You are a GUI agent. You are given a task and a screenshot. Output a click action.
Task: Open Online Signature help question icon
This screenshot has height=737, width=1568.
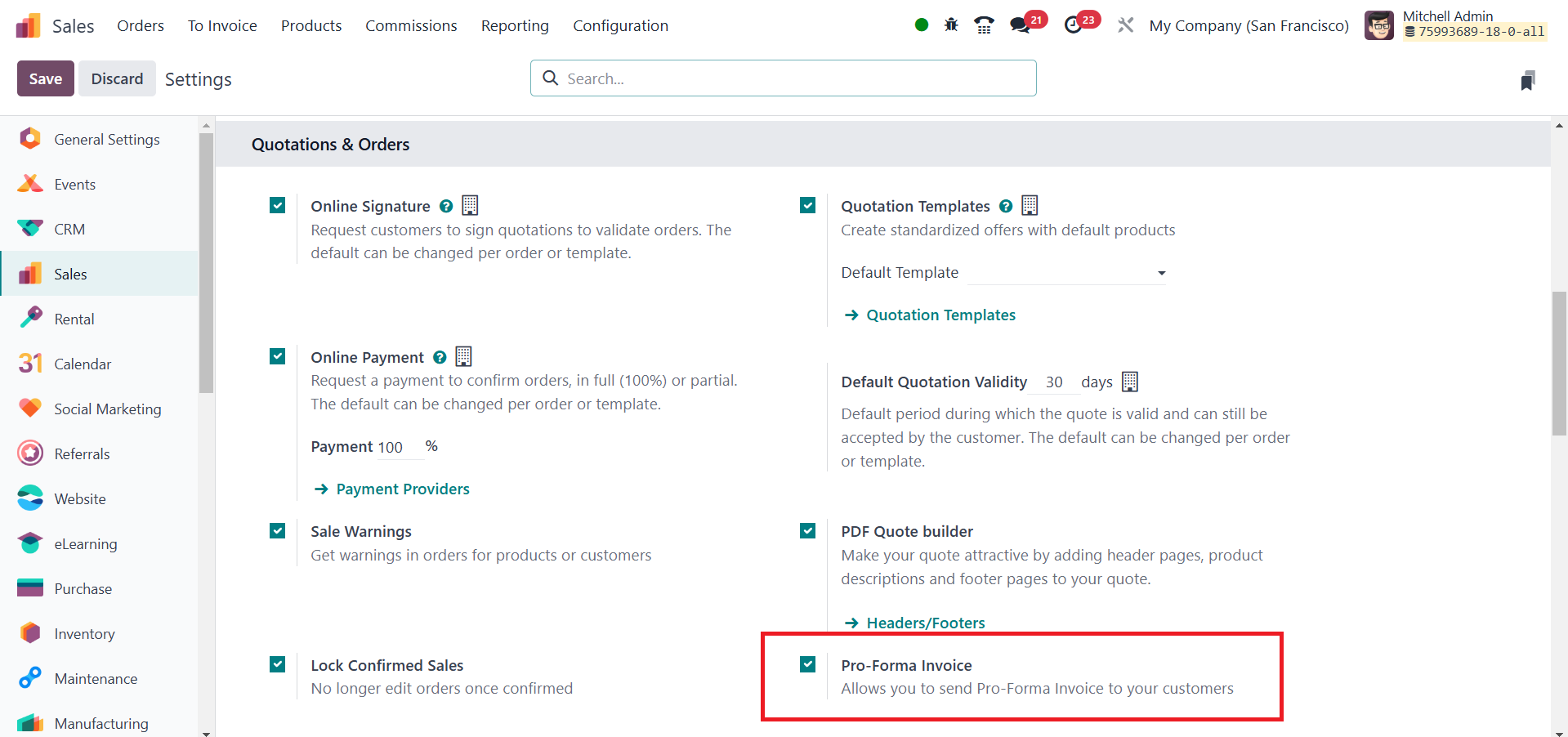click(446, 207)
